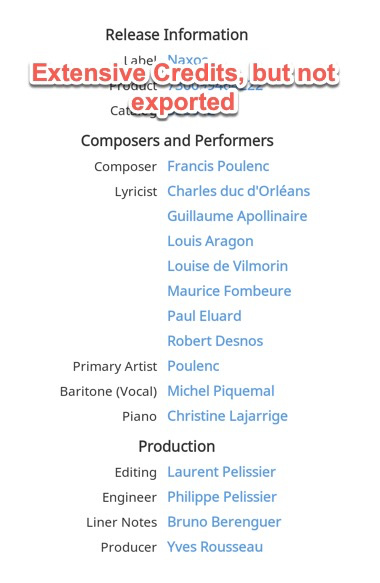Viewport: 380px width, 583px height.
Task: Open pianist Christine Lajarrige link
Action: (x=228, y=416)
